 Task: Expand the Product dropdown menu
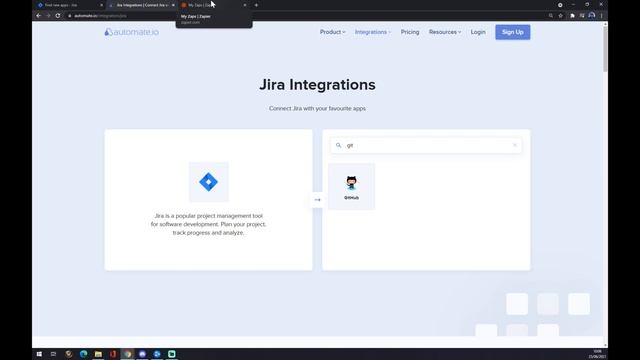tap(332, 32)
